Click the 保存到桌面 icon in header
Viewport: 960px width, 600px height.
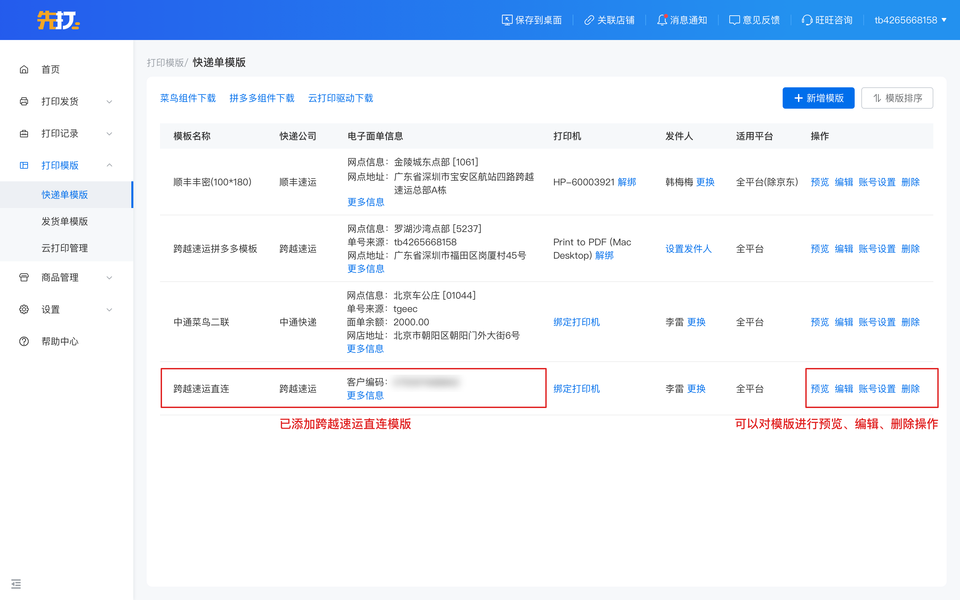coord(507,20)
